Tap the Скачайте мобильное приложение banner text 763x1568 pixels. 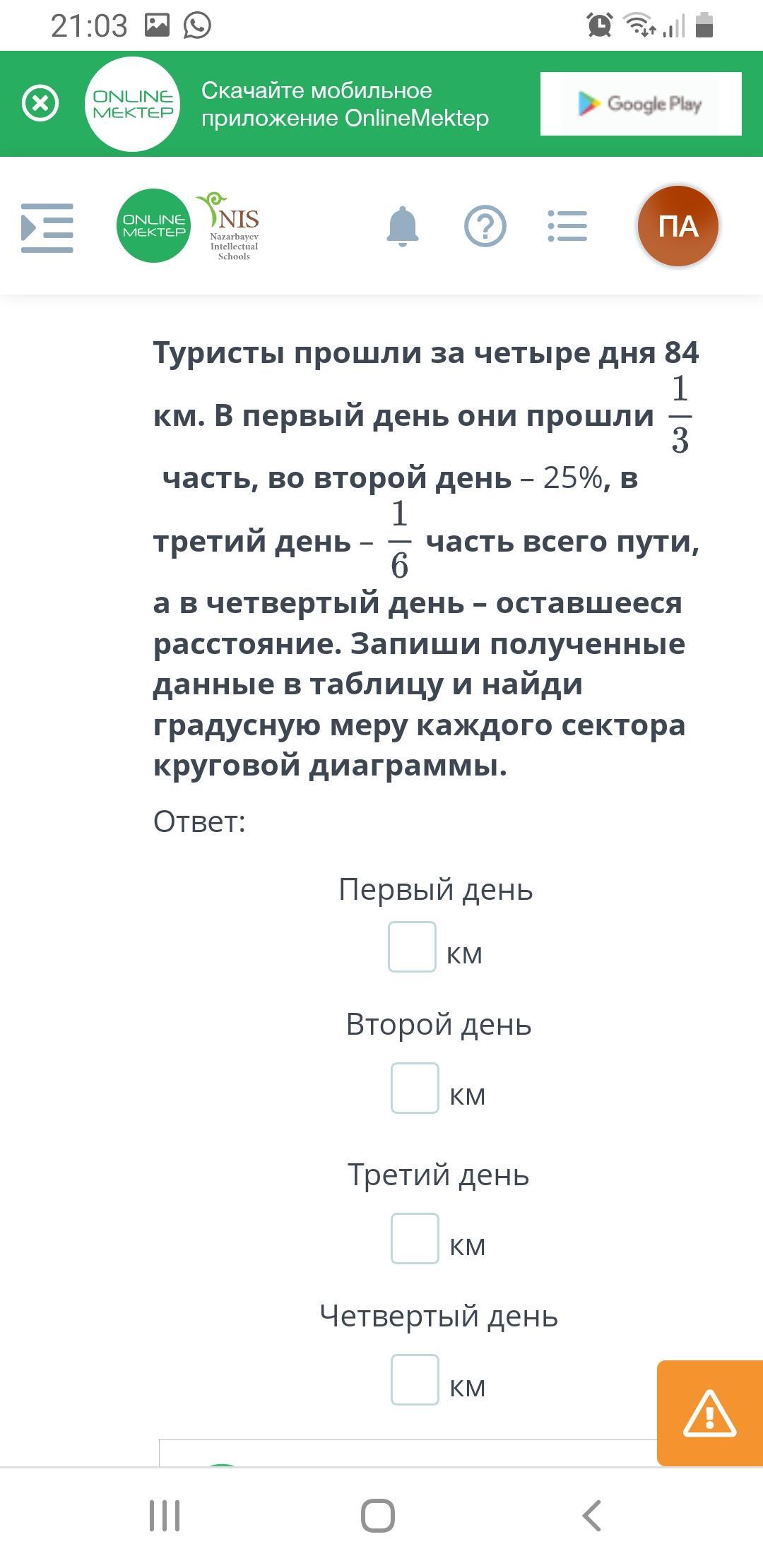[345, 104]
